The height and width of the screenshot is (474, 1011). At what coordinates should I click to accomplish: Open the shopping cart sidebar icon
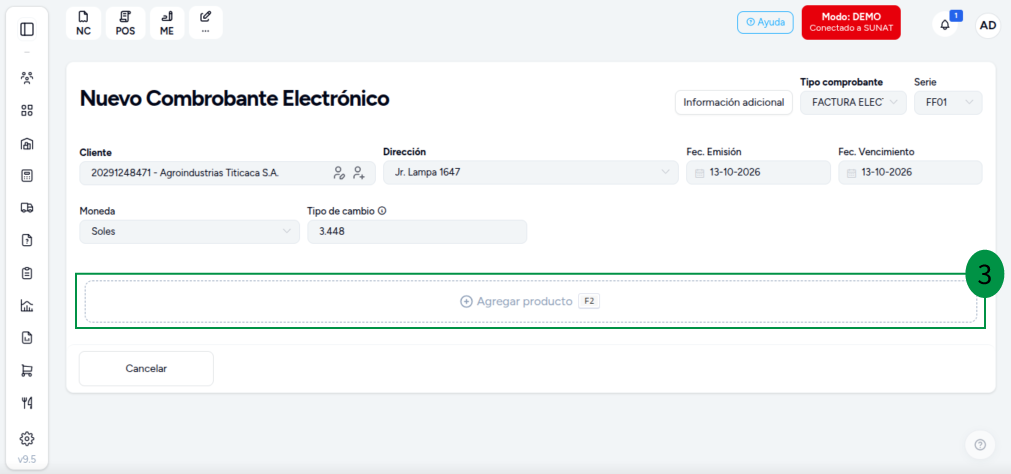[26, 370]
